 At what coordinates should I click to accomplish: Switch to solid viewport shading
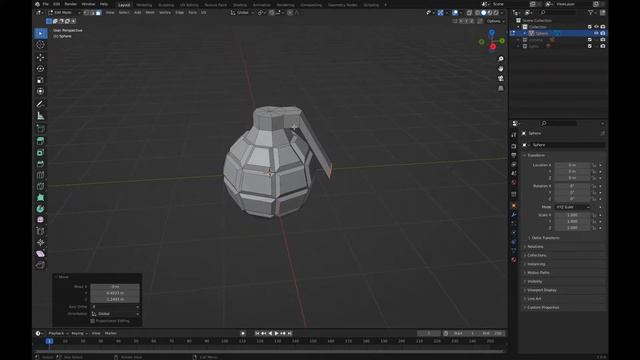pos(484,13)
